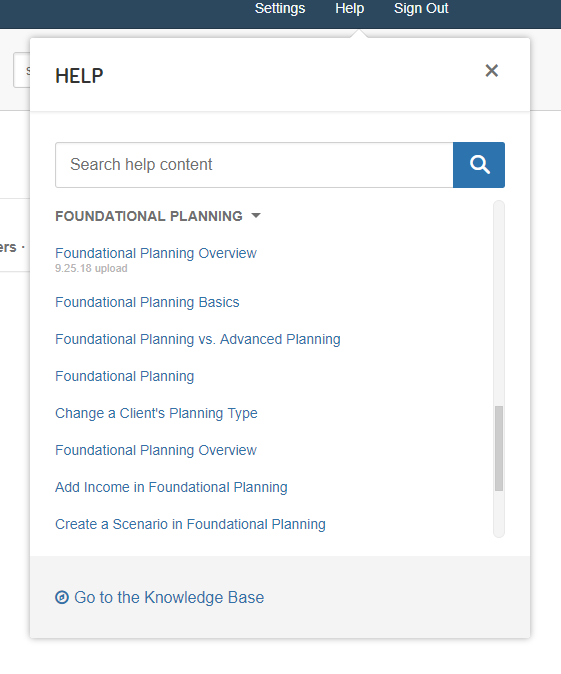
Task: Click the help list scrollbar thumb
Action: (x=499, y=448)
